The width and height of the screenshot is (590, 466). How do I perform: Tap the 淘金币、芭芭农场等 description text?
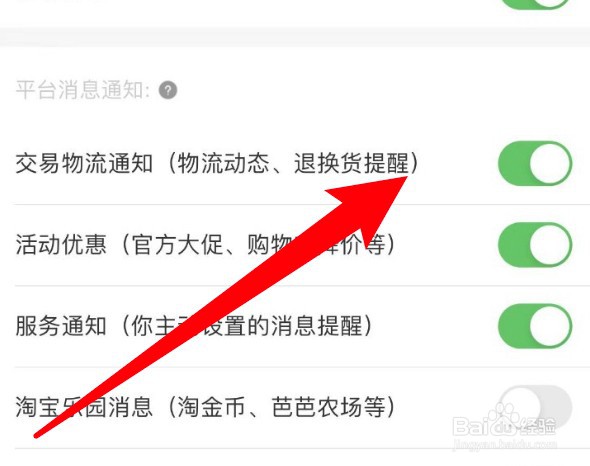281,407
